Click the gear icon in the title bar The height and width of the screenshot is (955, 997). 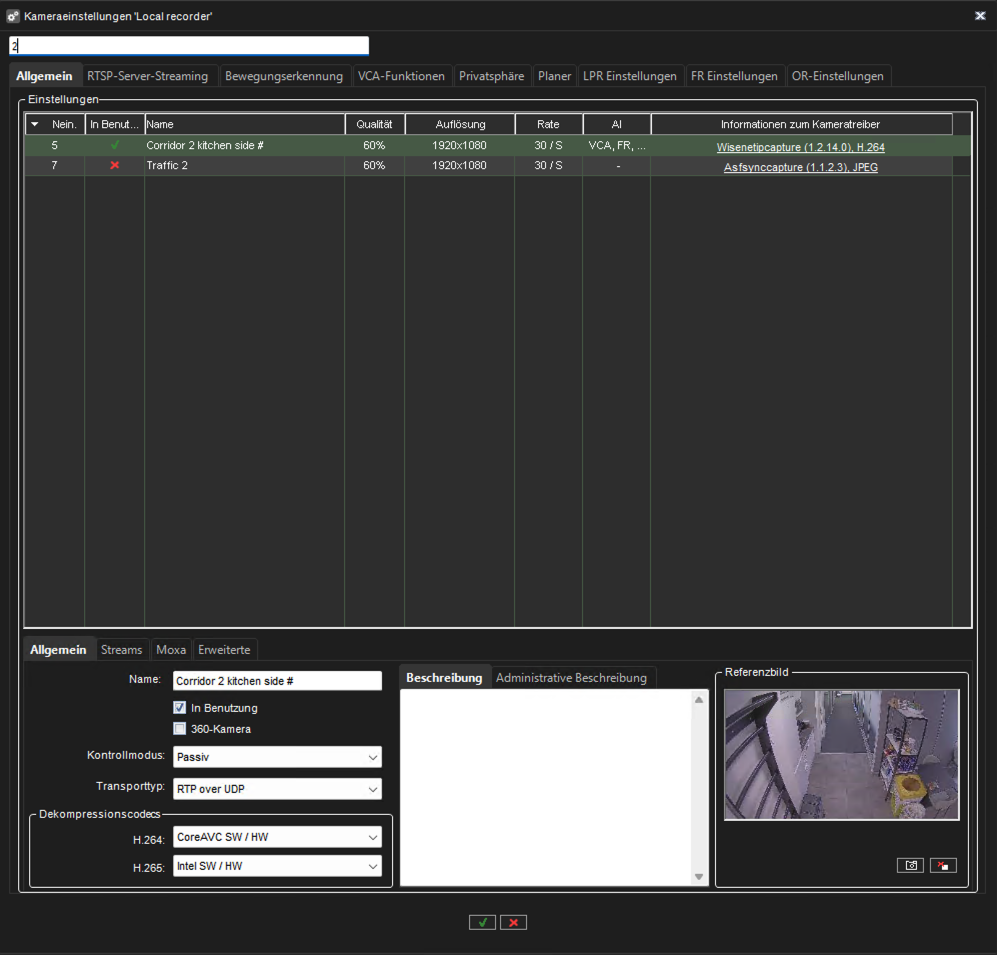13,15
